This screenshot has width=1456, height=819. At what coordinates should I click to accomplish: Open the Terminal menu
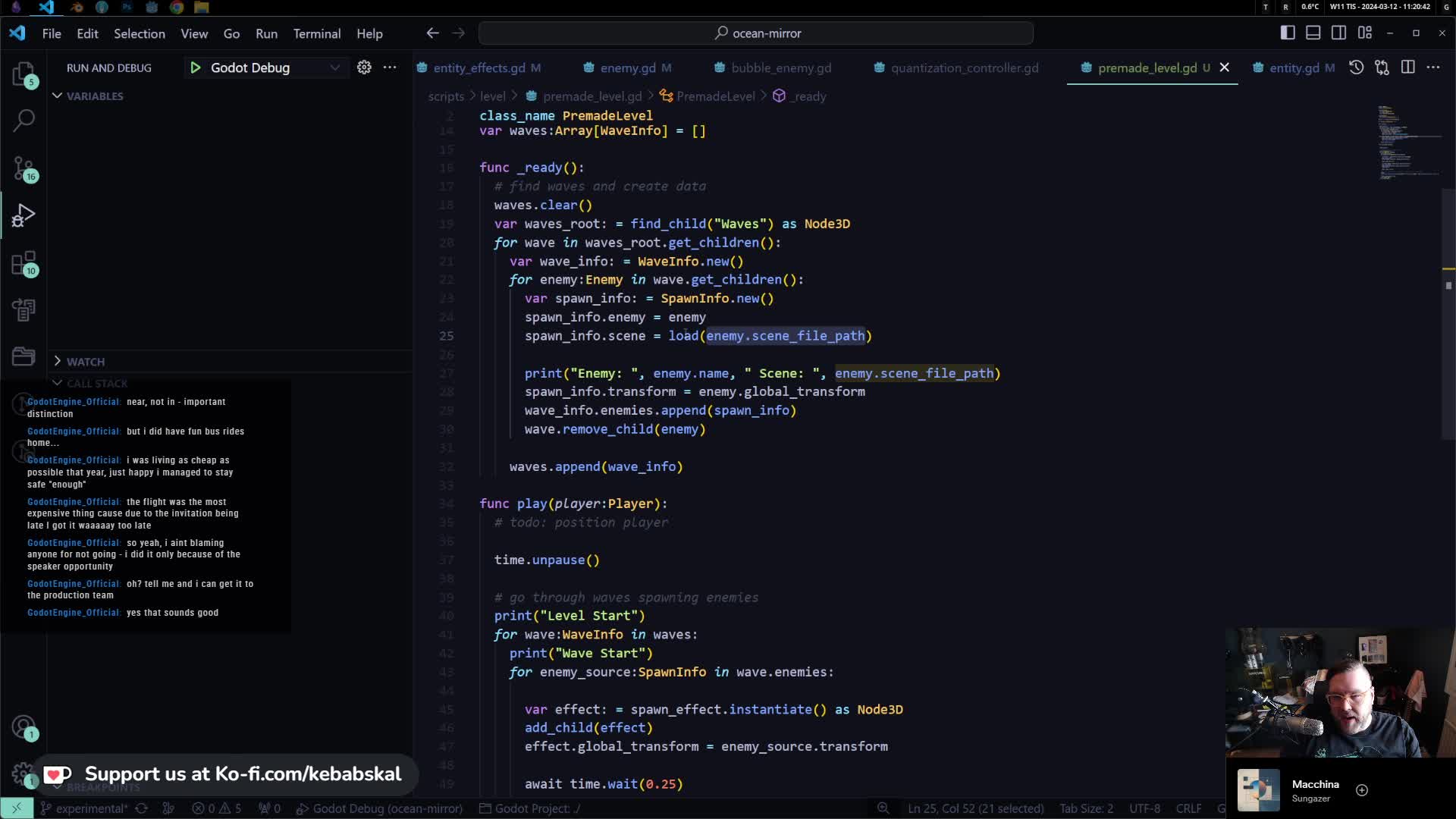pos(317,33)
